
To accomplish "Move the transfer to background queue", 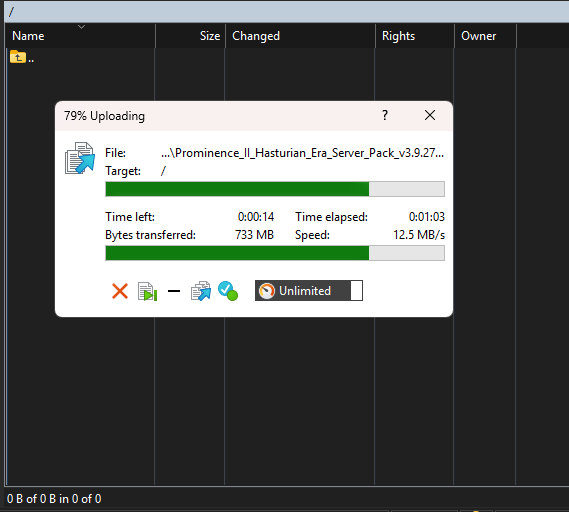I will click(x=201, y=291).
